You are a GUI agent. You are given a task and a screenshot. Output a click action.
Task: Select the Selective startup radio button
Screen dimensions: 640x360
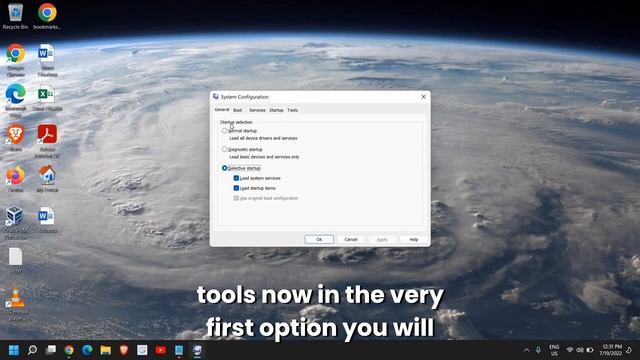pyautogui.click(x=224, y=168)
